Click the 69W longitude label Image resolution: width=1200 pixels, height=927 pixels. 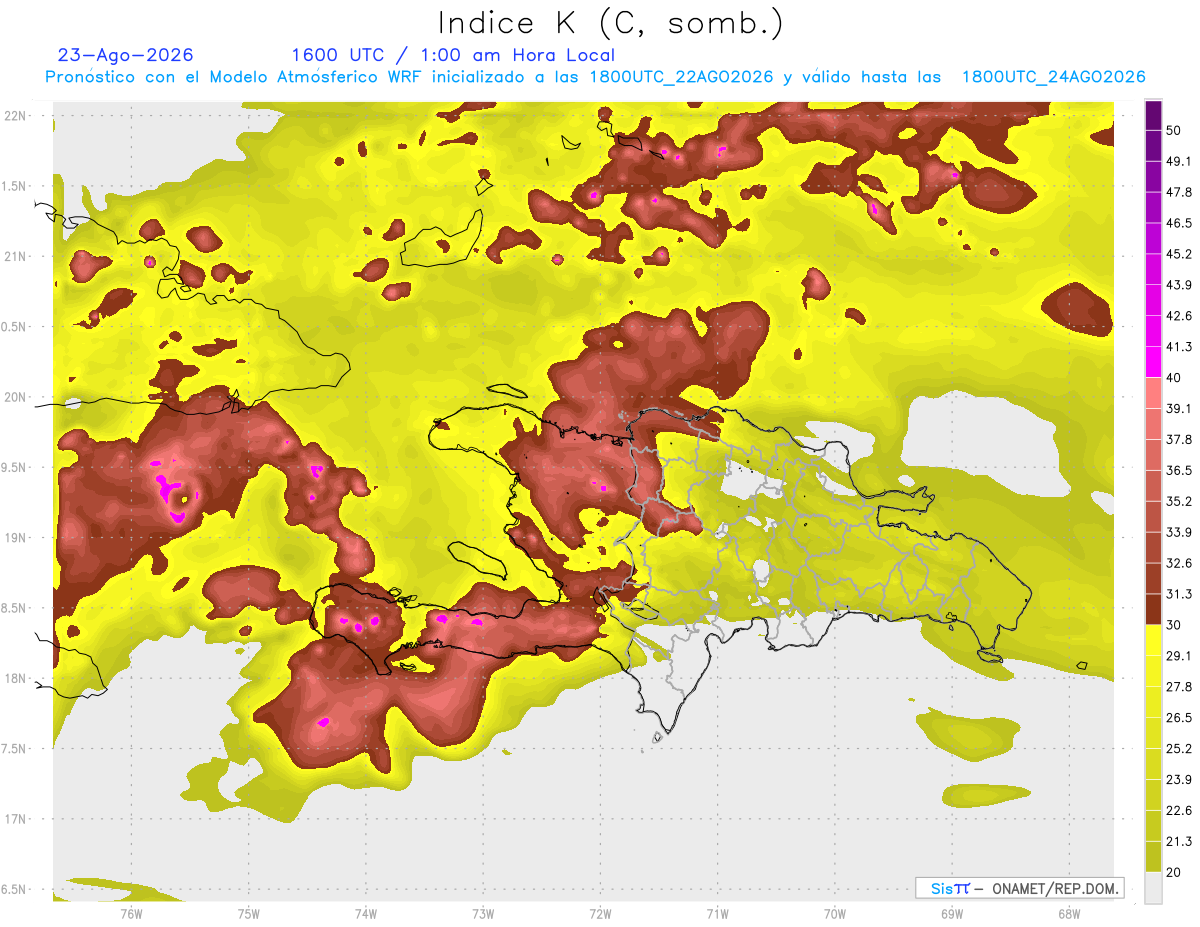[951, 913]
